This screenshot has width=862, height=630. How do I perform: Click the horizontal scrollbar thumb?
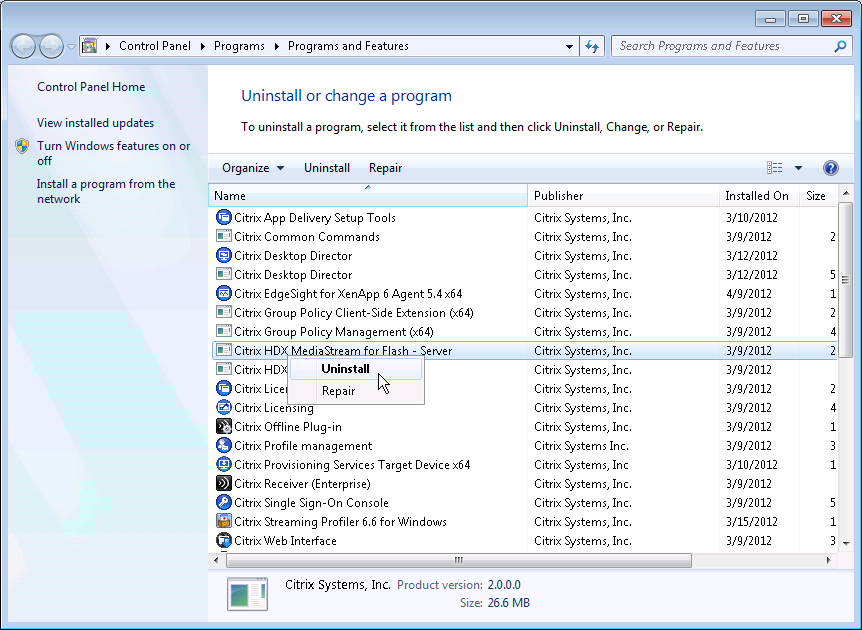(459, 560)
